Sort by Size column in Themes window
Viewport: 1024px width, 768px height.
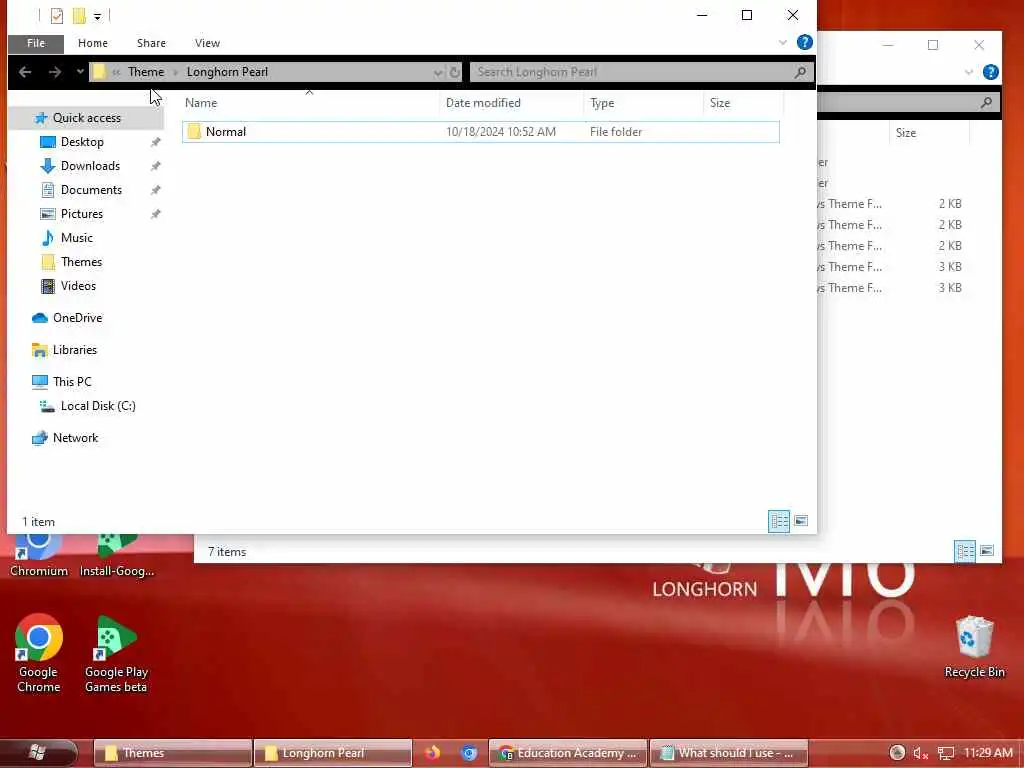(905, 133)
